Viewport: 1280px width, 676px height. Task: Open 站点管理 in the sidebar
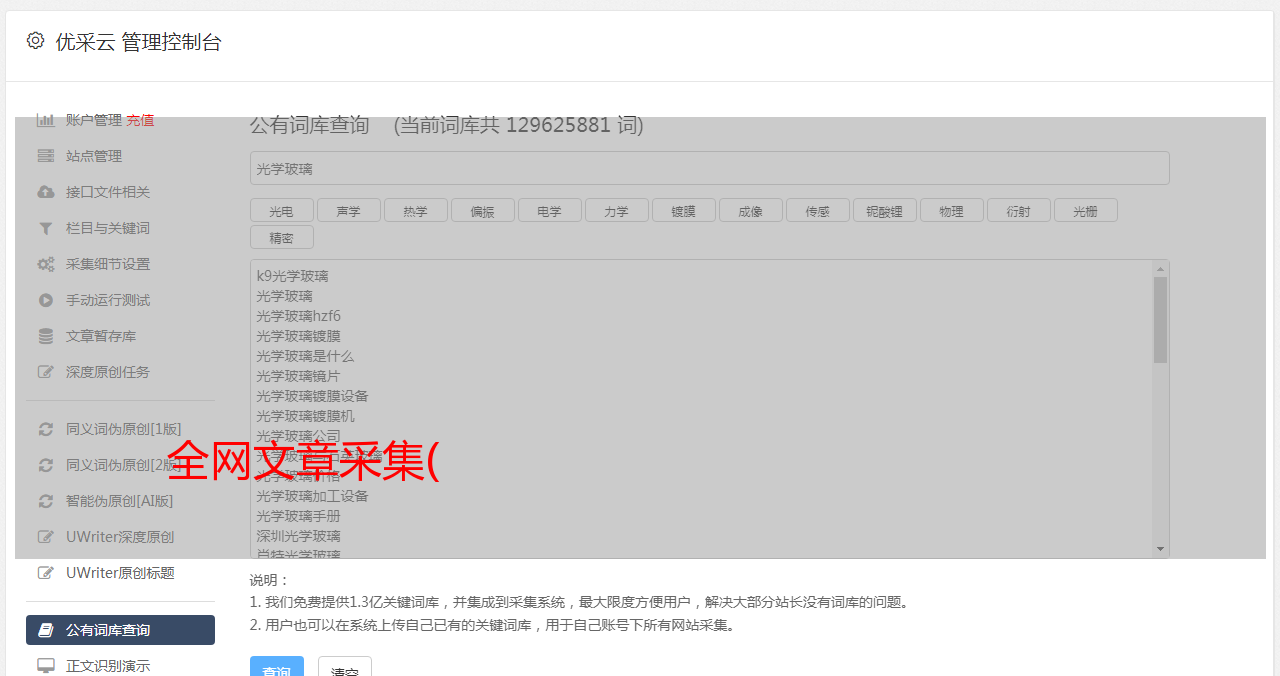[94, 156]
